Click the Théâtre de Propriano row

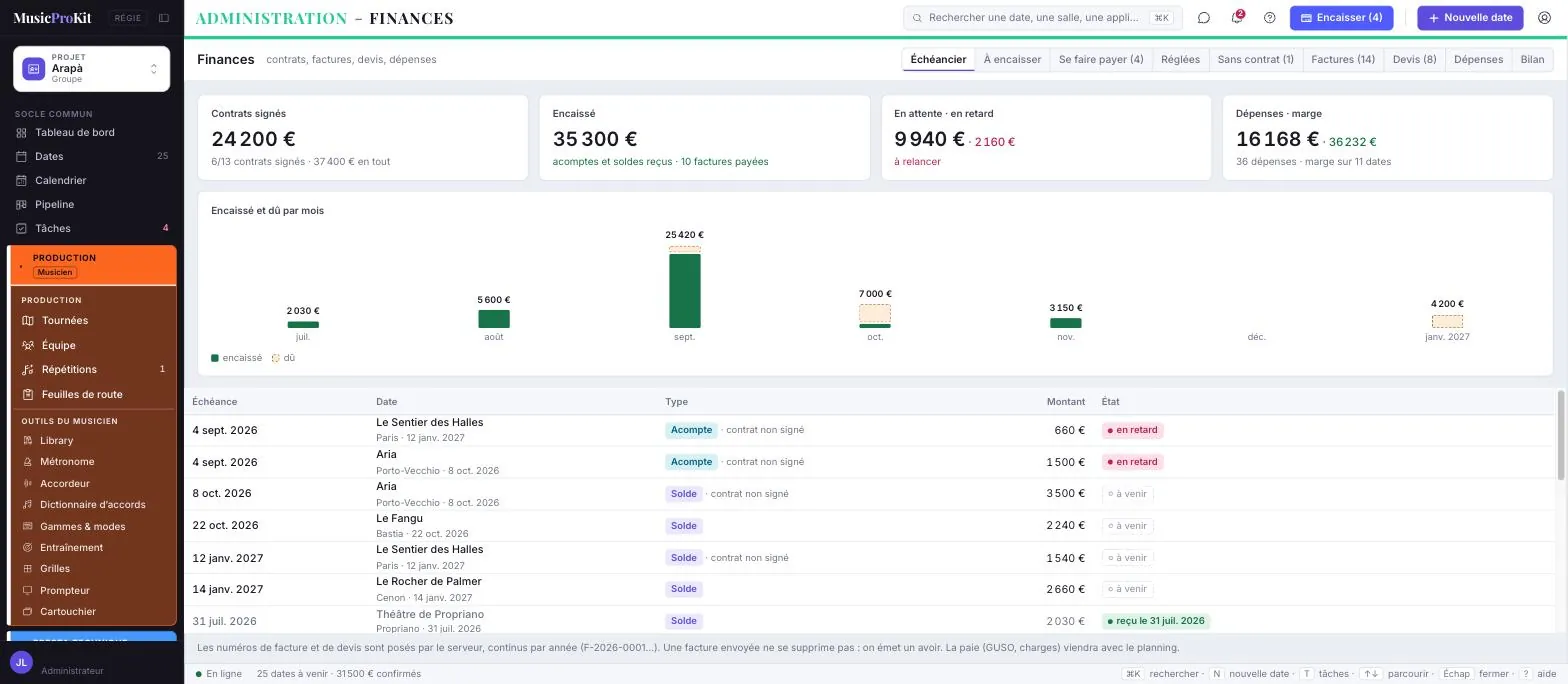870,621
